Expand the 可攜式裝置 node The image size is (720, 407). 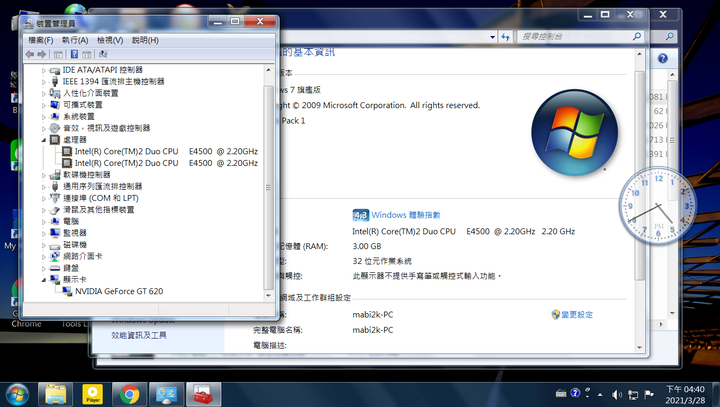pos(44,105)
